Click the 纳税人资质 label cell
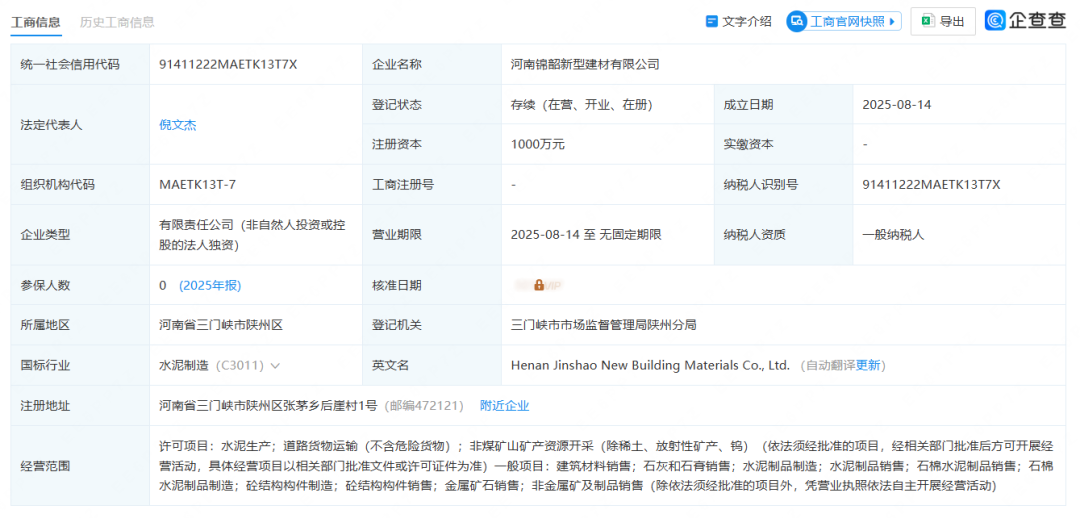 (x=783, y=235)
